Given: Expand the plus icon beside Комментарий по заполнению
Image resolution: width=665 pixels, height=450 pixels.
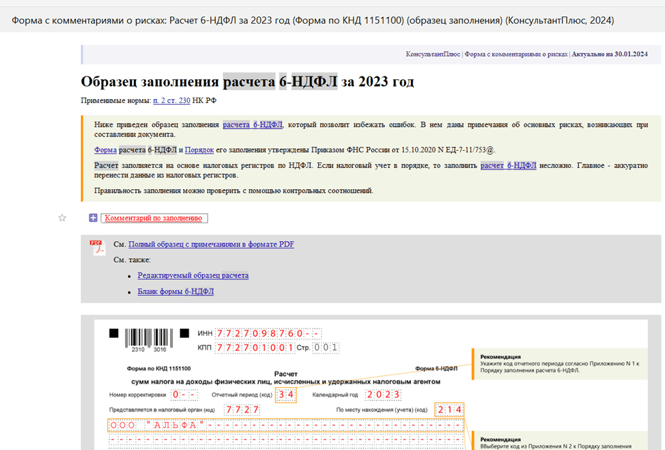Looking at the screenshot, I should tap(93, 217).
